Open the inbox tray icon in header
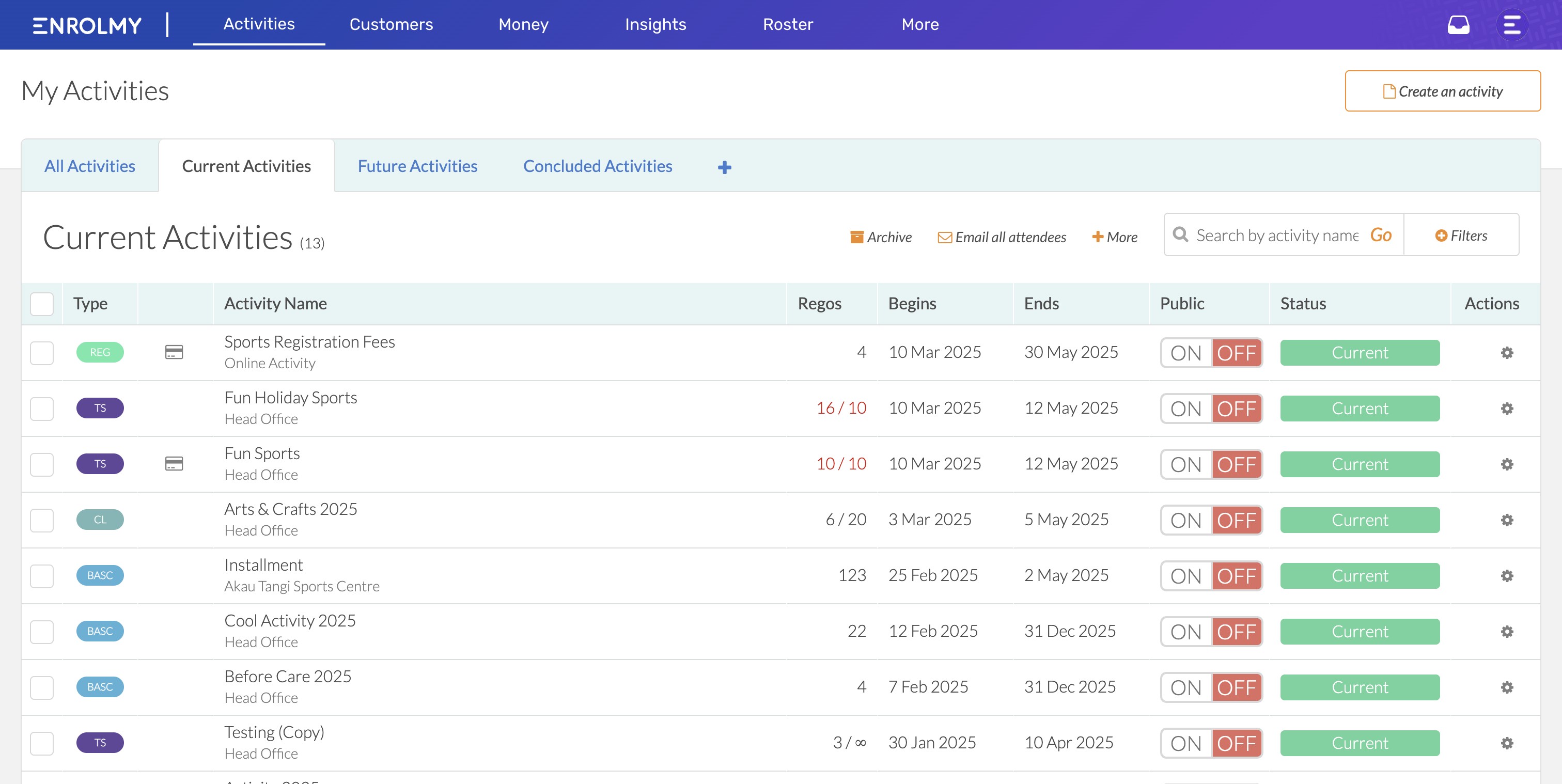The height and width of the screenshot is (784, 1562). coord(1458,25)
